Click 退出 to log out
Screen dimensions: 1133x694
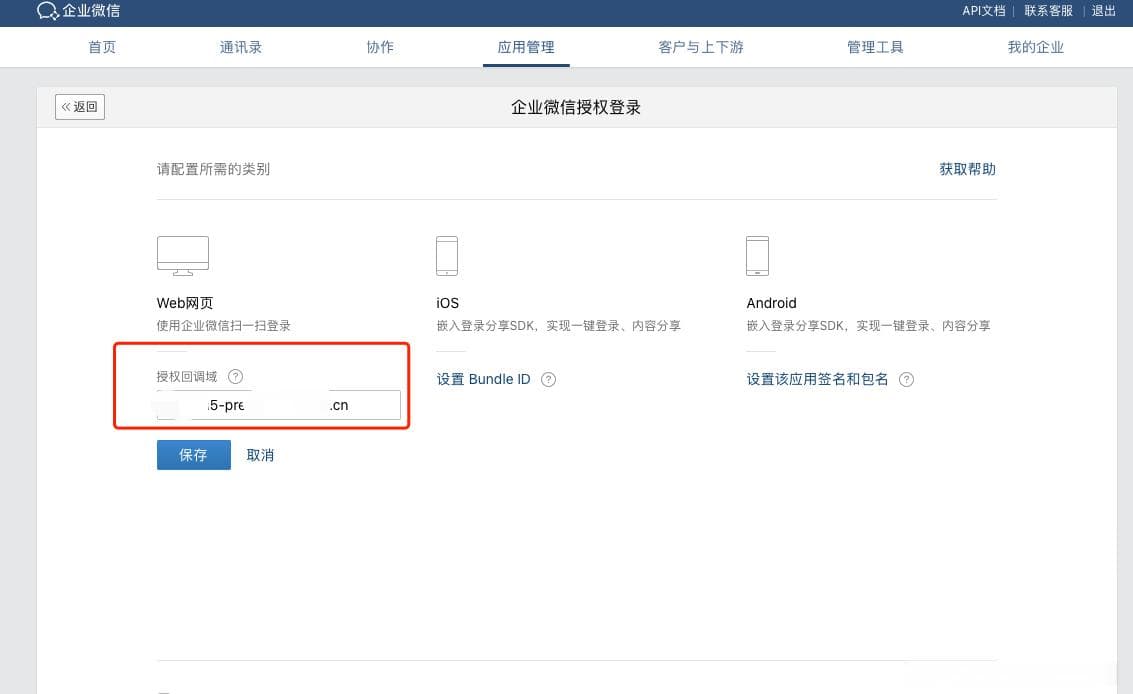[x=1103, y=11]
